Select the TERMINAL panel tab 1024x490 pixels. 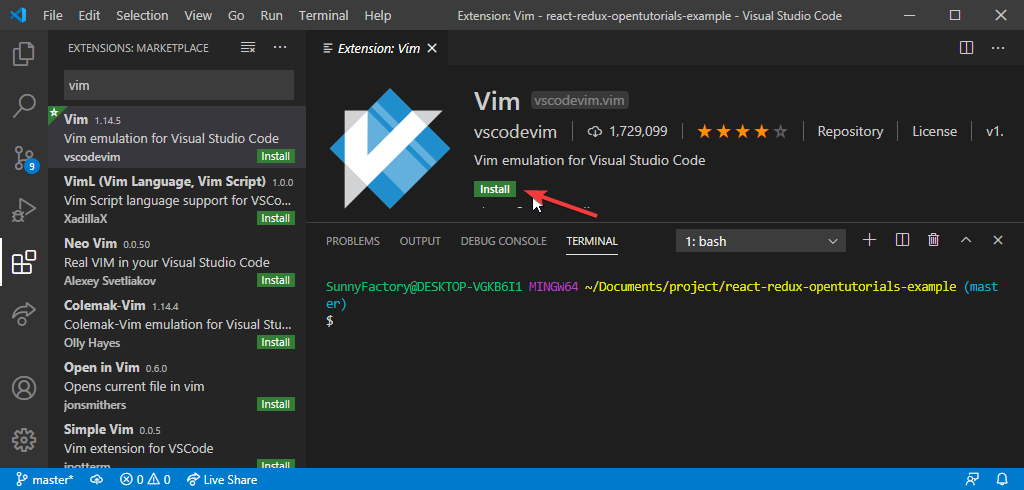[x=592, y=241]
